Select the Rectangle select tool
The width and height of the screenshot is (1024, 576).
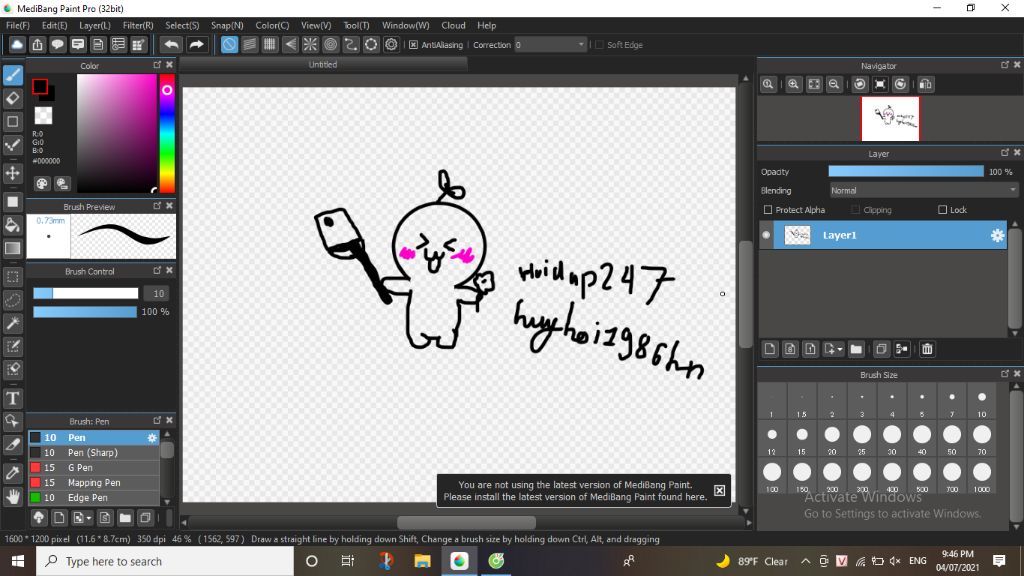click(x=12, y=277)
